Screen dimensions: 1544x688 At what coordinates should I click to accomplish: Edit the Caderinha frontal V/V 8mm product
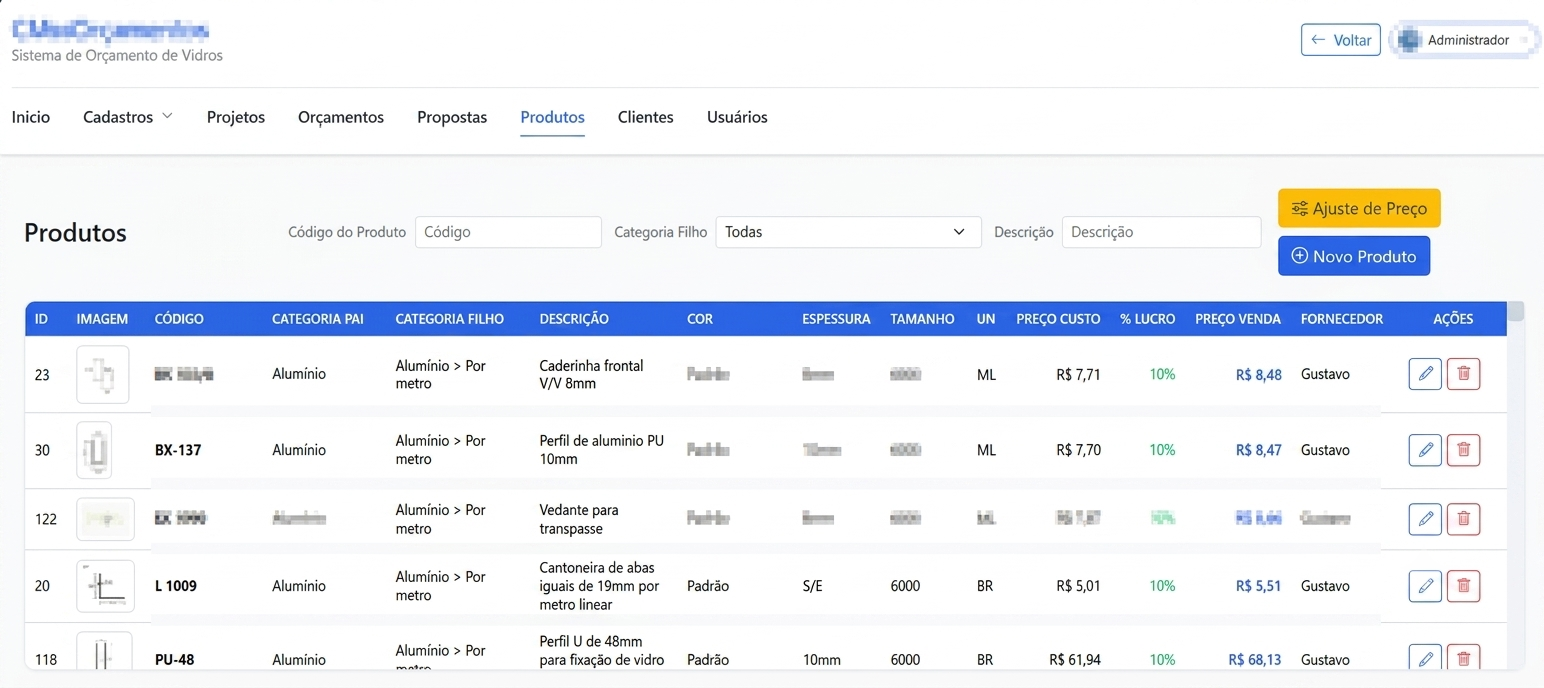[1425, 374]
